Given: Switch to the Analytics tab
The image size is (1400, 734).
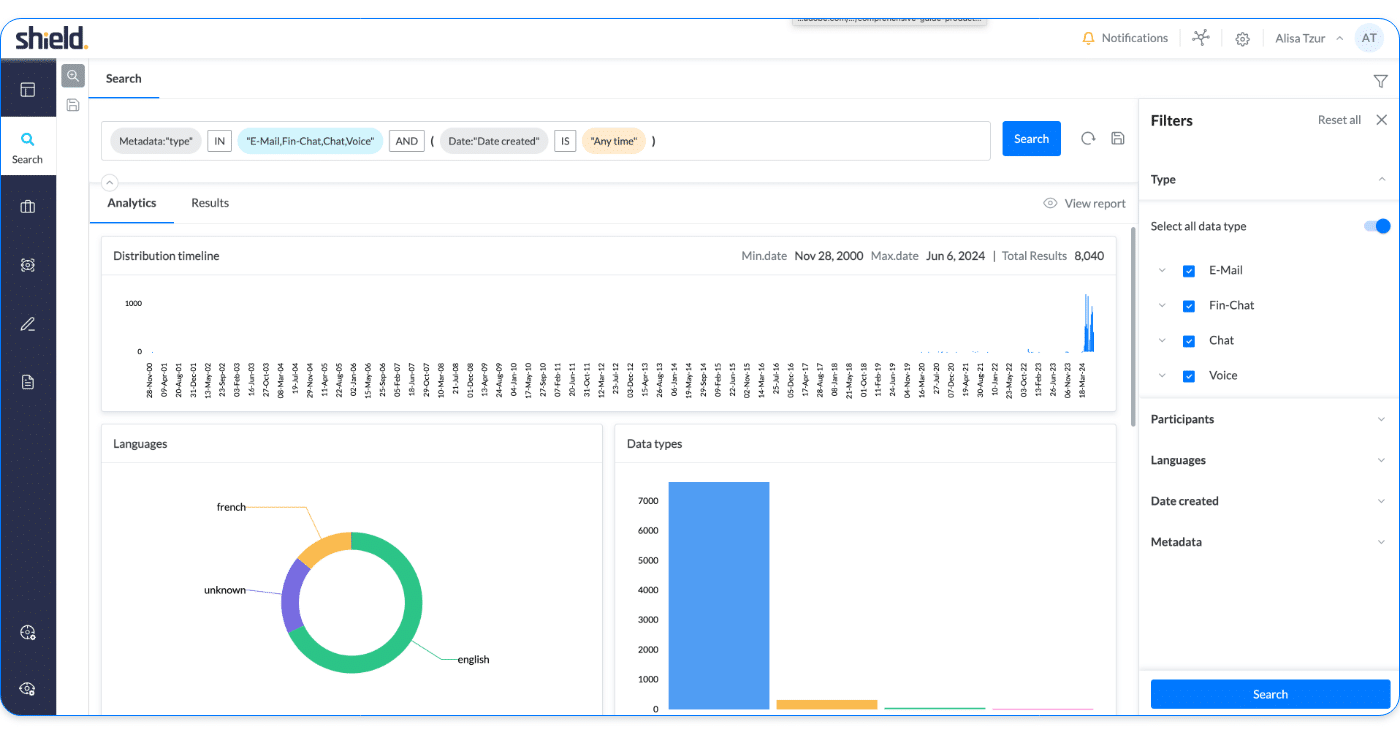Looking at the screenshot, I should tap(132, 203).
